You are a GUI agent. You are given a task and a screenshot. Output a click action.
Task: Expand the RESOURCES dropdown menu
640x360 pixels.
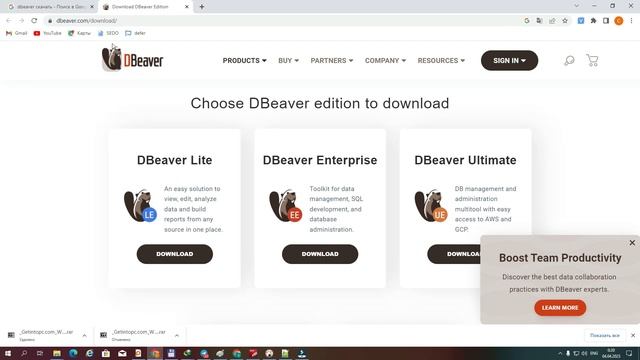click(441, 60)
